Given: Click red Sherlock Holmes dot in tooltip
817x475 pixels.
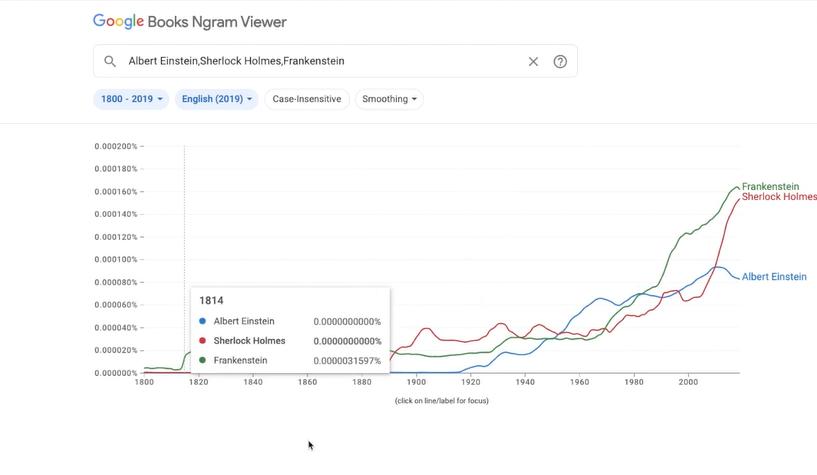Looking at the screenshot, I should click(x=202, y=341).
